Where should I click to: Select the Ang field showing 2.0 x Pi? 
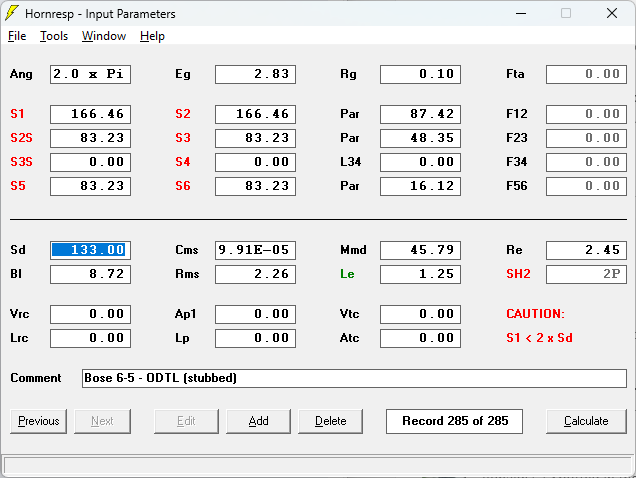click(90, 74)
